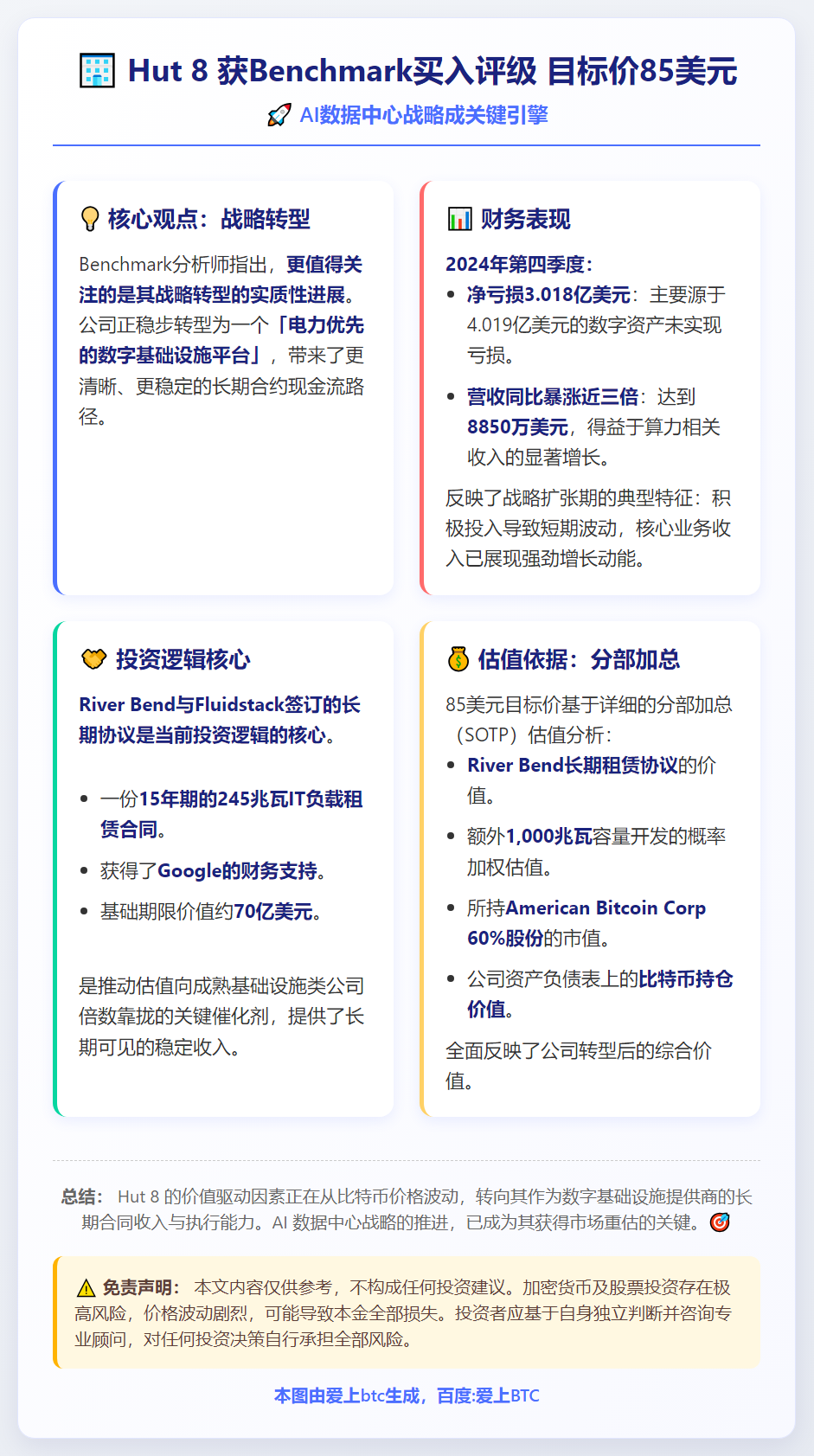Click the footer credit 本图由爱上btc生成

[x=346, y=1395]
